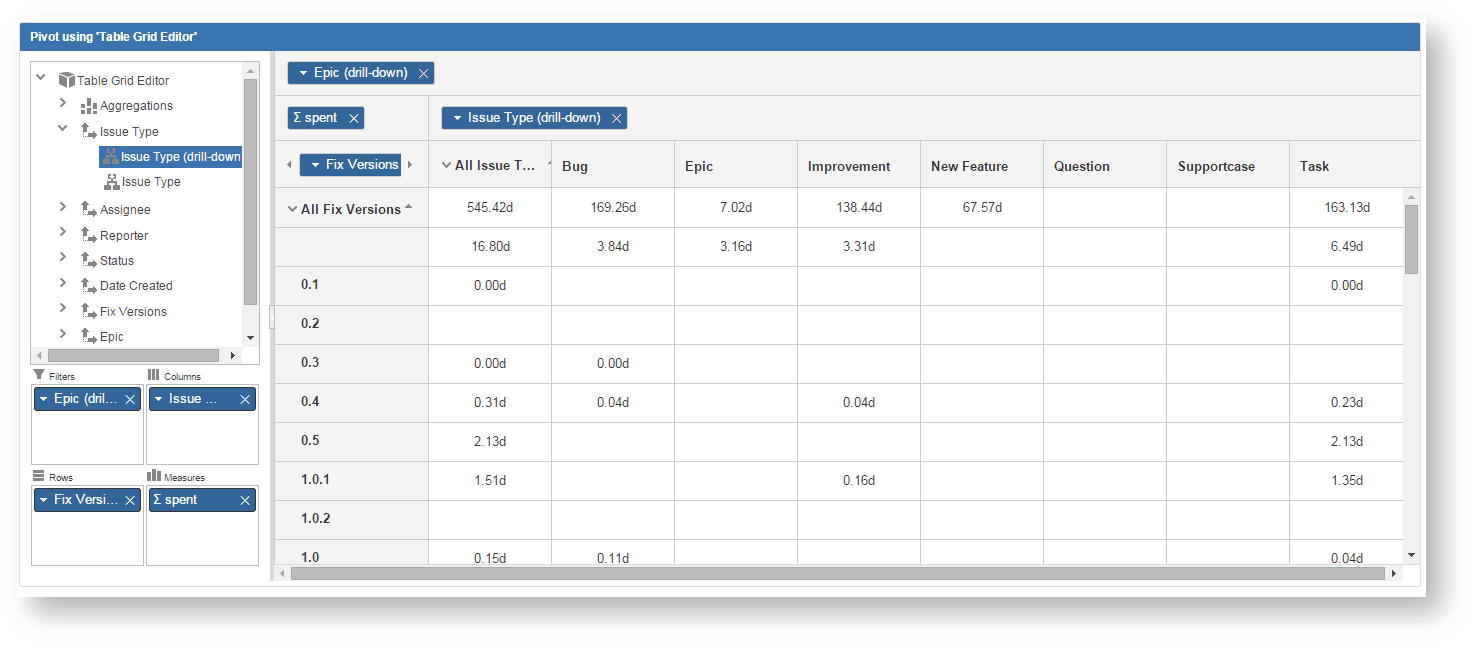Select the 138.44d Improvement cell
This screenshot has height=645, width=1474.
[x=858, y=208]
